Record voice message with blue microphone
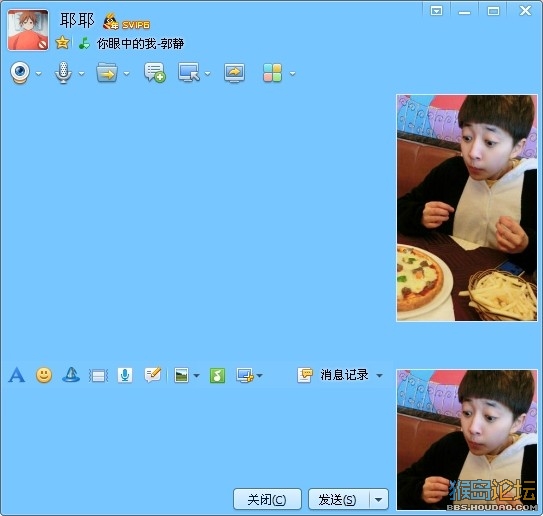 click(125, 375)
